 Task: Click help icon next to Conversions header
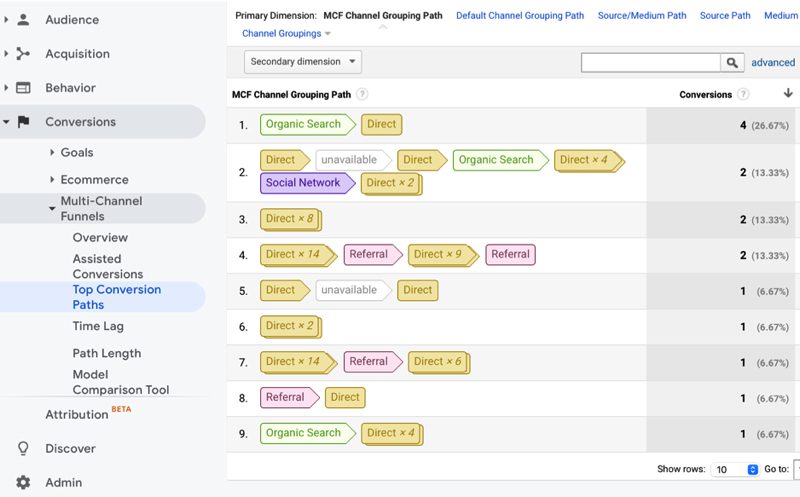[742, 94]
